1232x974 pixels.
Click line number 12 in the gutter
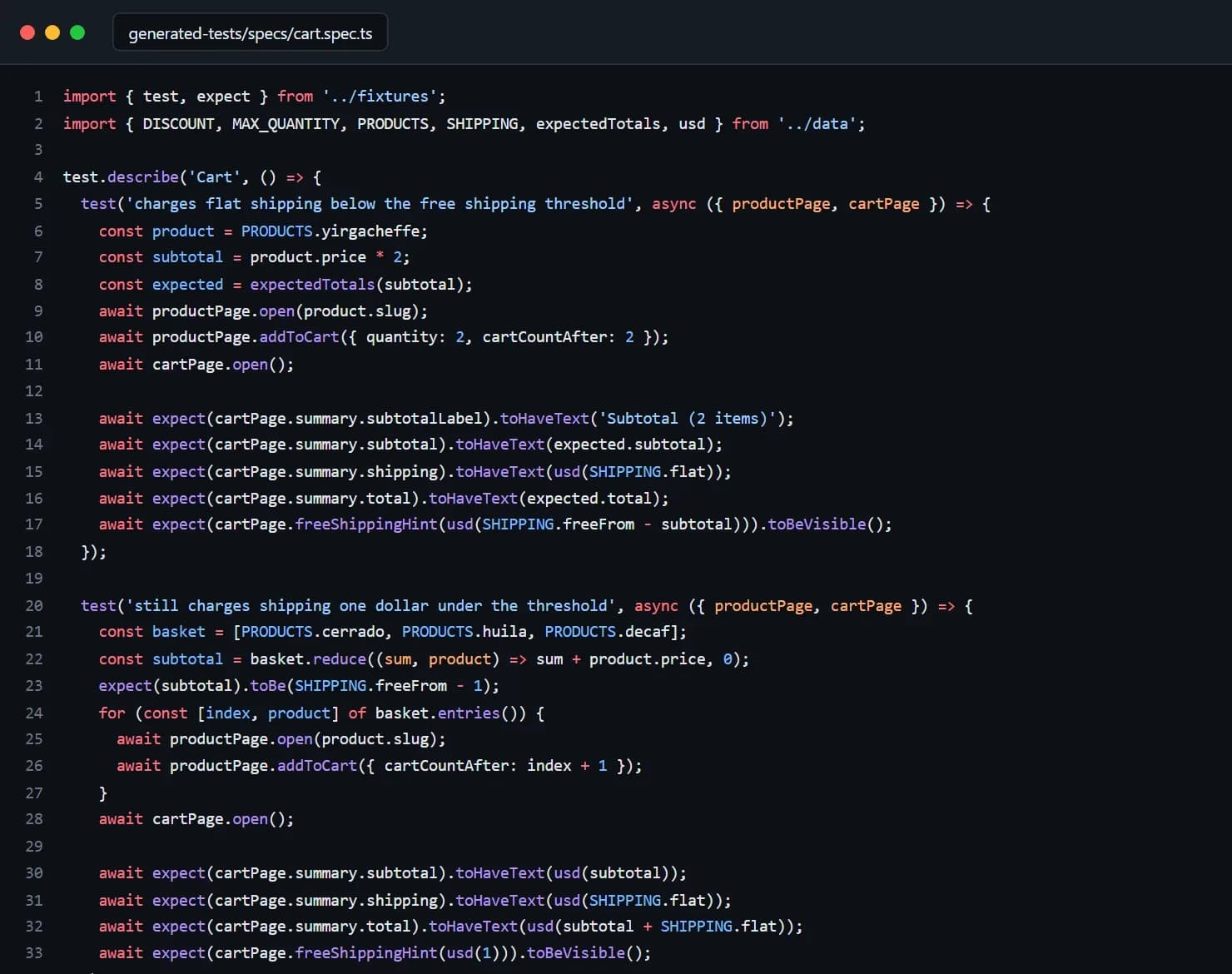pos(34,391)
